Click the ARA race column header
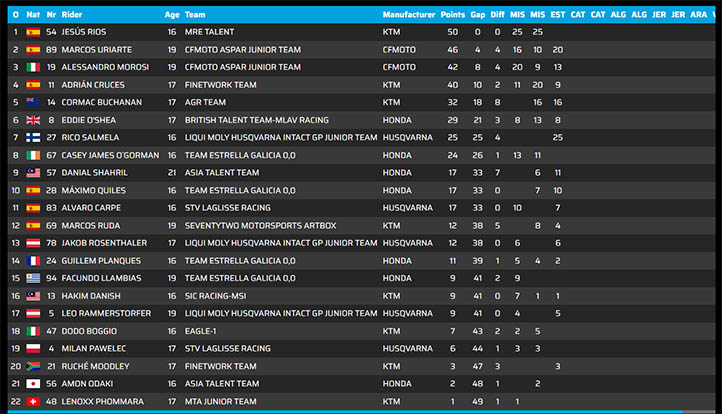The height and width of the screenshot is (414, 722). click(x=699, y=15)
